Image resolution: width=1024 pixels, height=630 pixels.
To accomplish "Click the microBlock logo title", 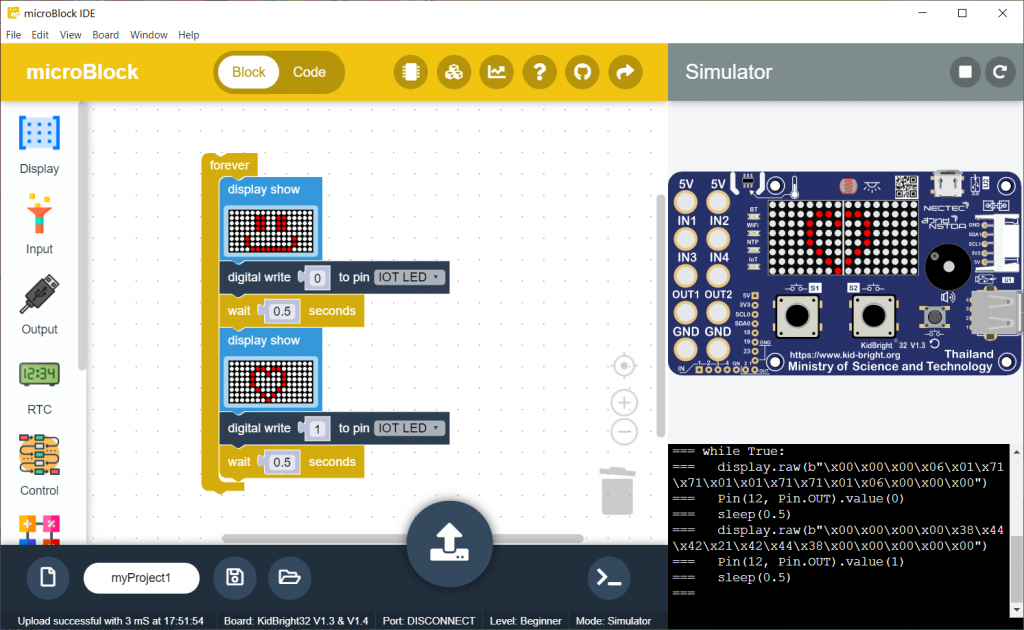I will pos(82,72).
